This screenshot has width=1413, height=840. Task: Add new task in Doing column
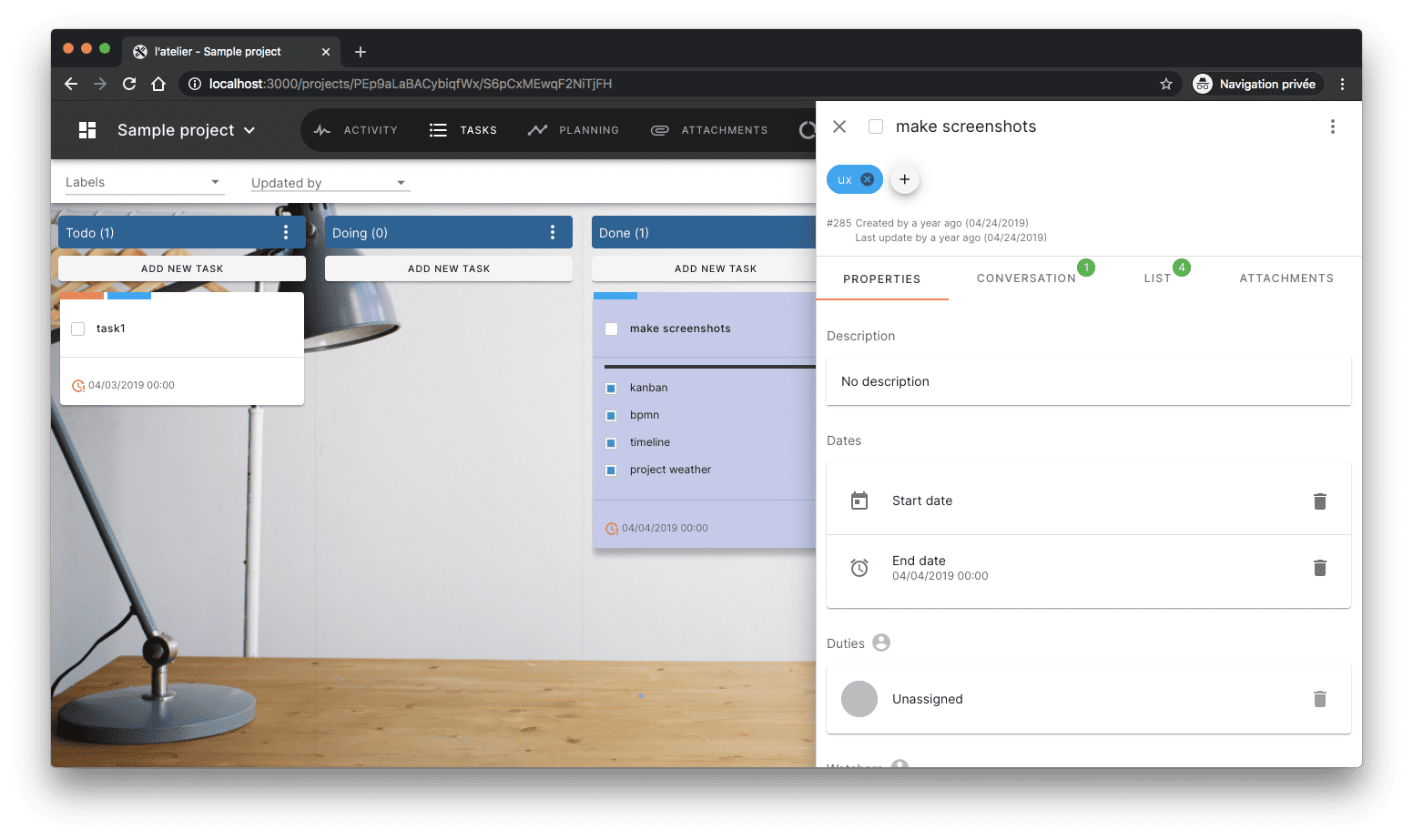click(x=449, y=268)
